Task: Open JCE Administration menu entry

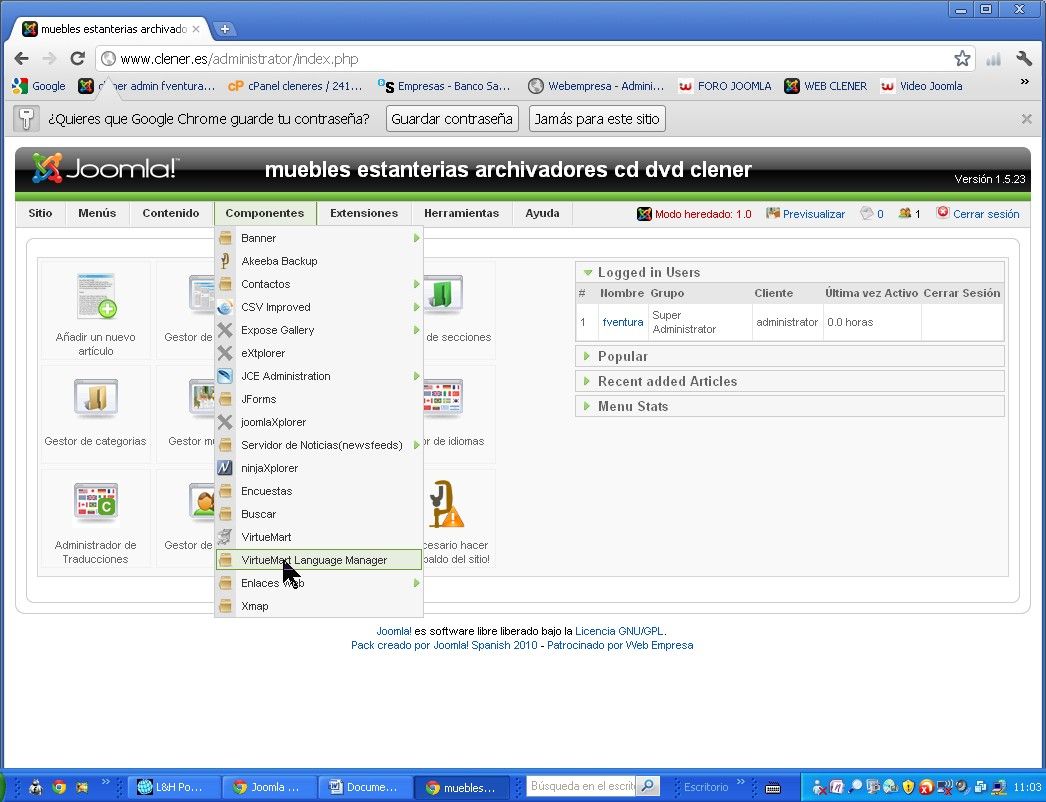Action: pos(319,376)
